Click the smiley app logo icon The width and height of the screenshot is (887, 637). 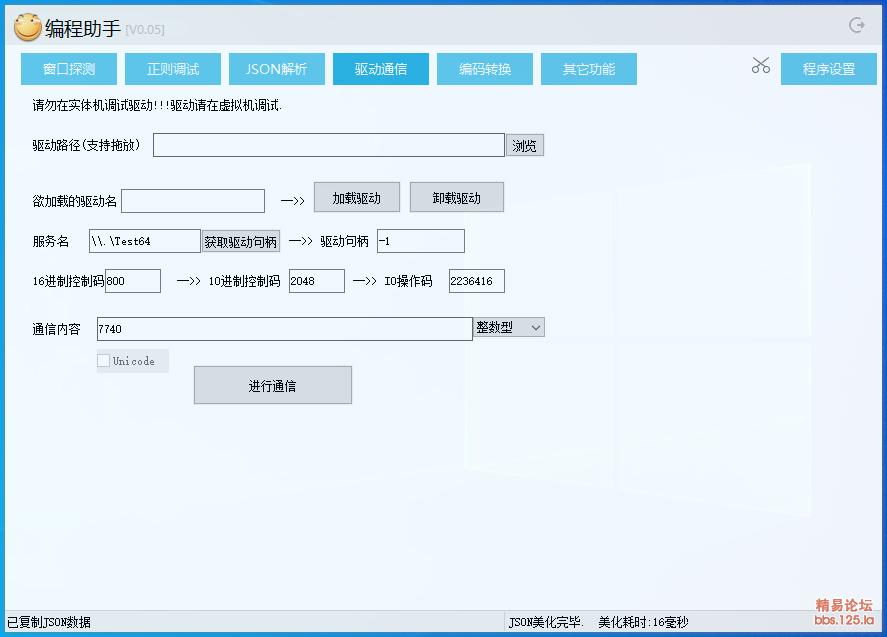[x=27, y=28]
